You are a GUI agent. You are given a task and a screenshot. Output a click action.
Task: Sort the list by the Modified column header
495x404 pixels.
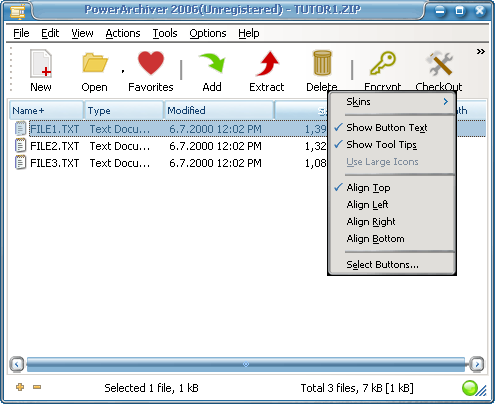pyautogui.click(x=219, y=110)
